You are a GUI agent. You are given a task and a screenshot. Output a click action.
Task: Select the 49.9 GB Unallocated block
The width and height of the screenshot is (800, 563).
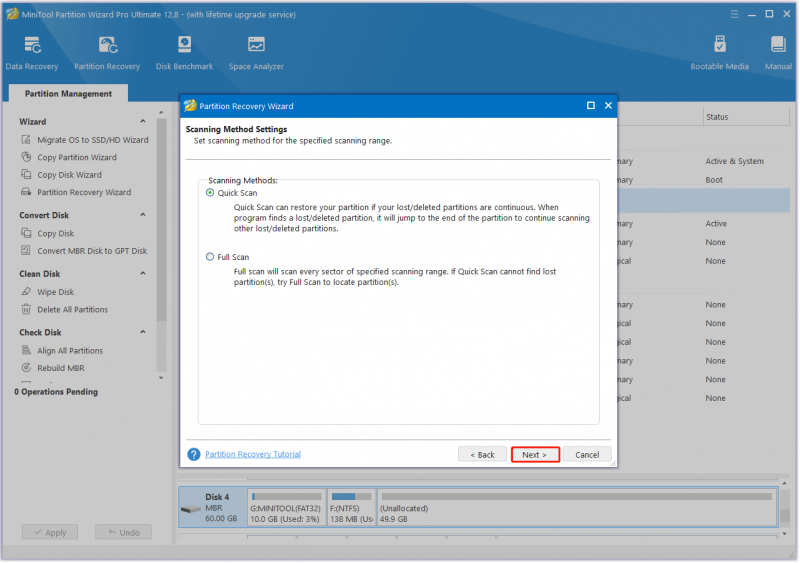[577, 507]
